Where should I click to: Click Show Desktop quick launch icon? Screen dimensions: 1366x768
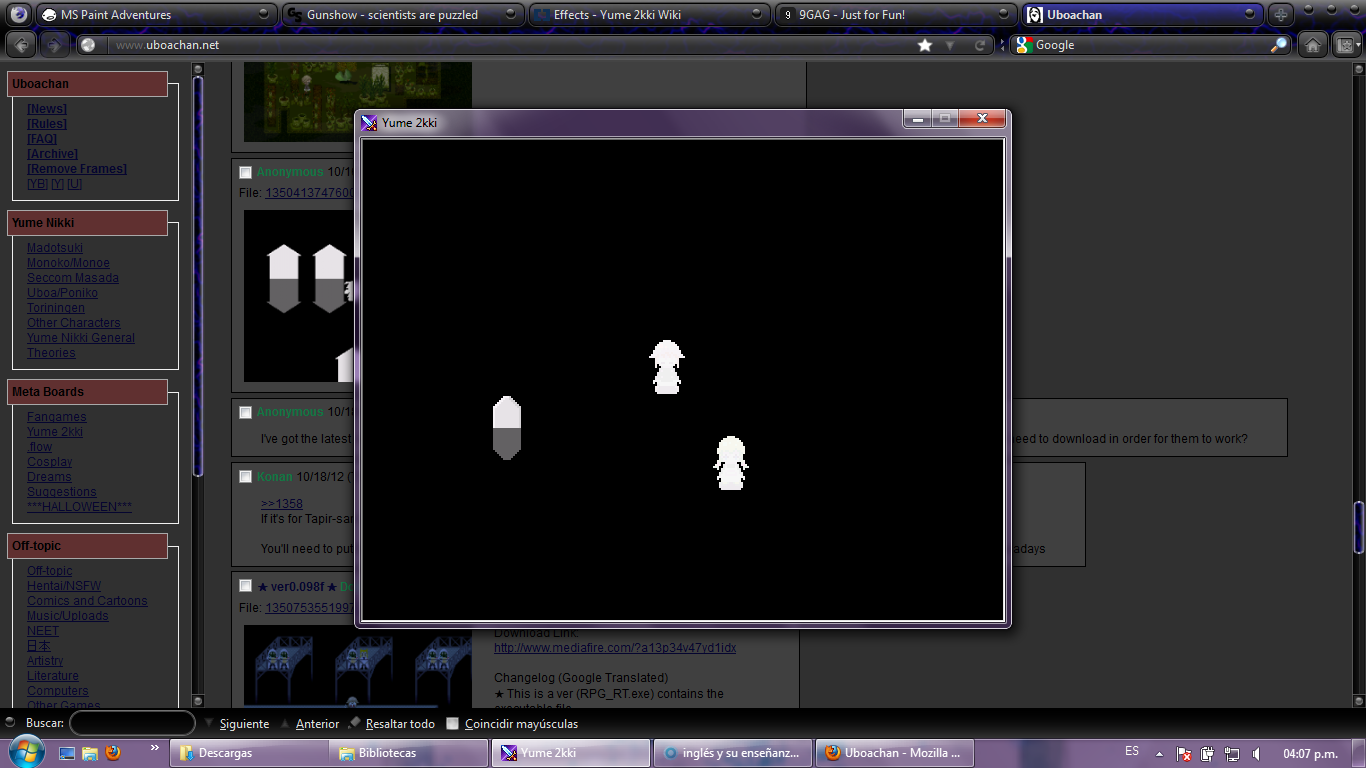(x=67, y=752)
